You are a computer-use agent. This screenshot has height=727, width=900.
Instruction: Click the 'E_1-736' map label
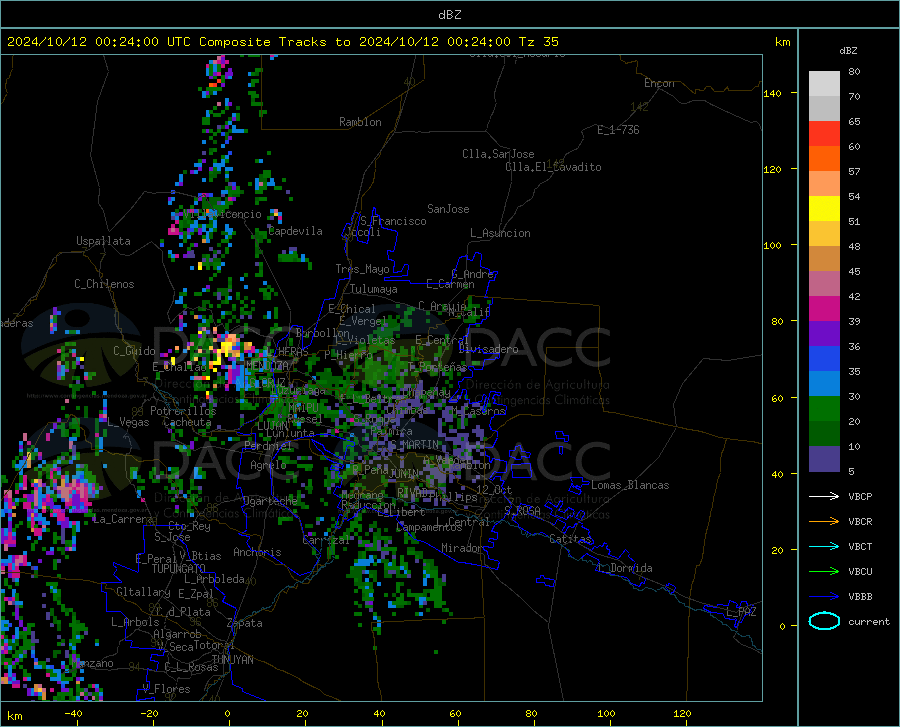pos(618,130)
